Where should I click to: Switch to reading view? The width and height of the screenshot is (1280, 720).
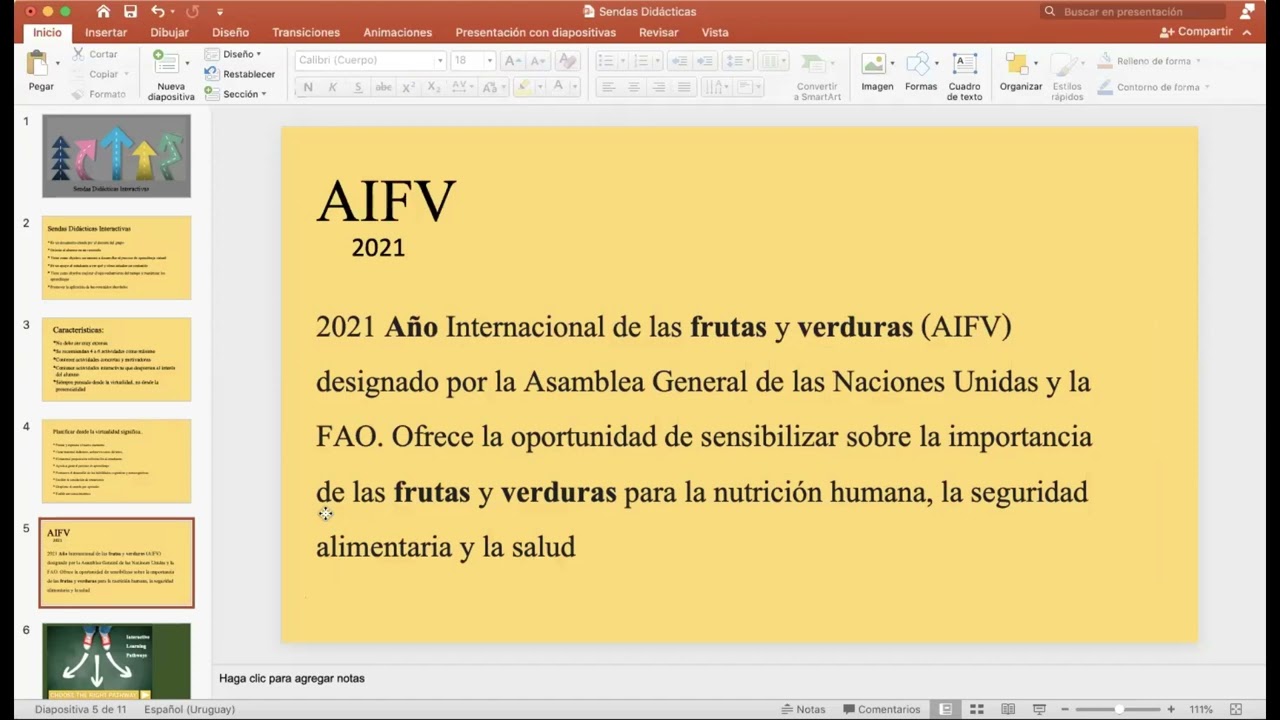coord(1008,709)
